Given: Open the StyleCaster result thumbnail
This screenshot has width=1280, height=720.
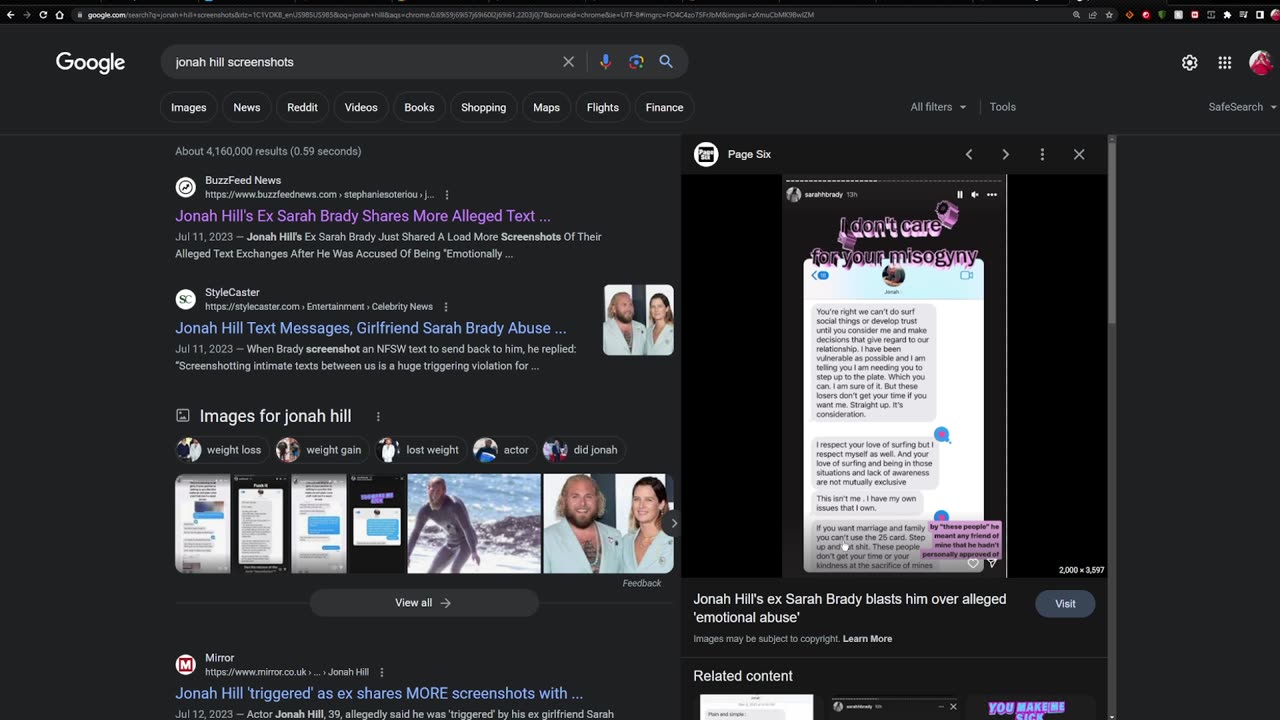Looking at the screenshot, I should [638, 320].
